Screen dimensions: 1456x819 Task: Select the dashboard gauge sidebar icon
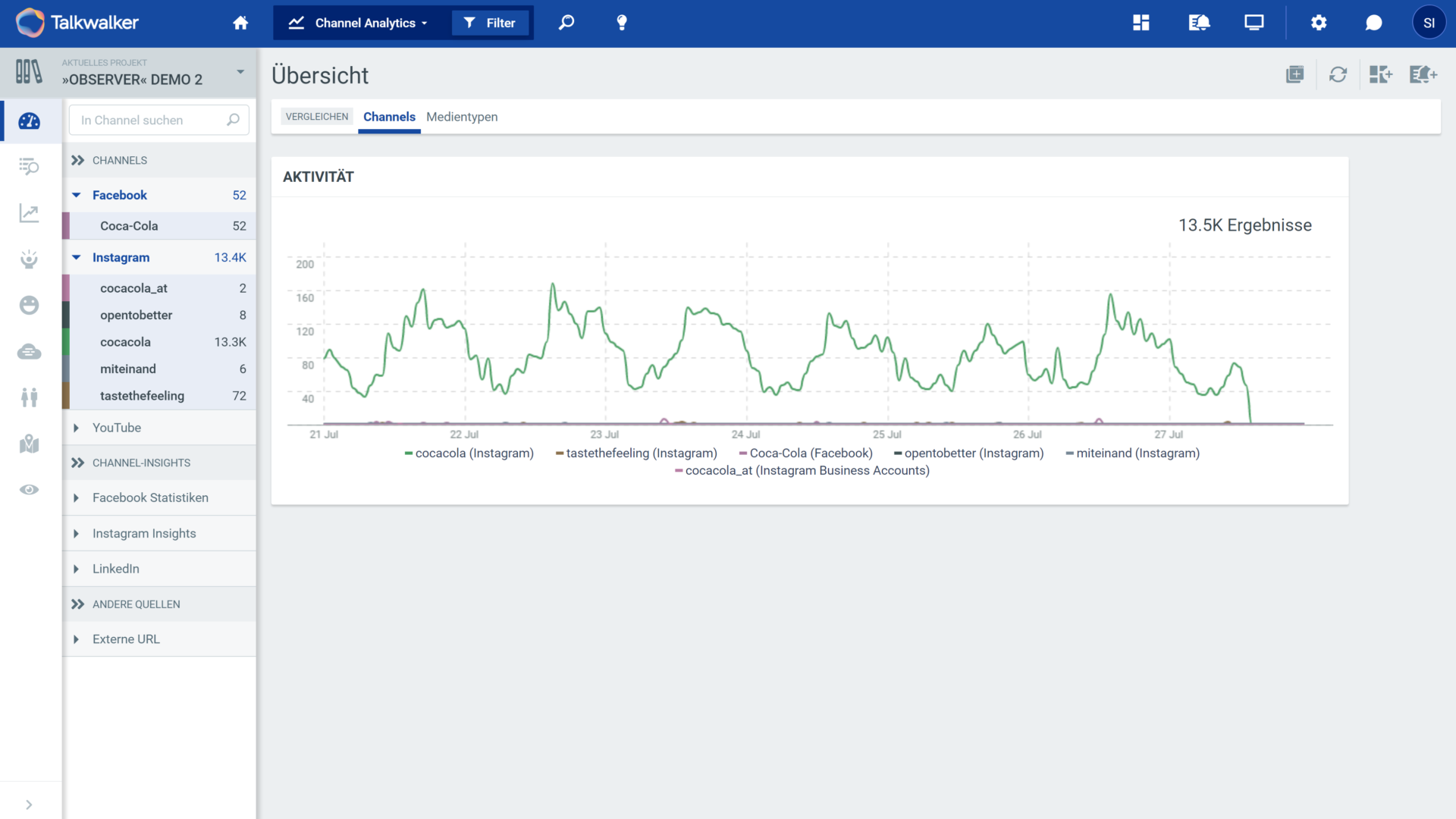pos(29,121)
